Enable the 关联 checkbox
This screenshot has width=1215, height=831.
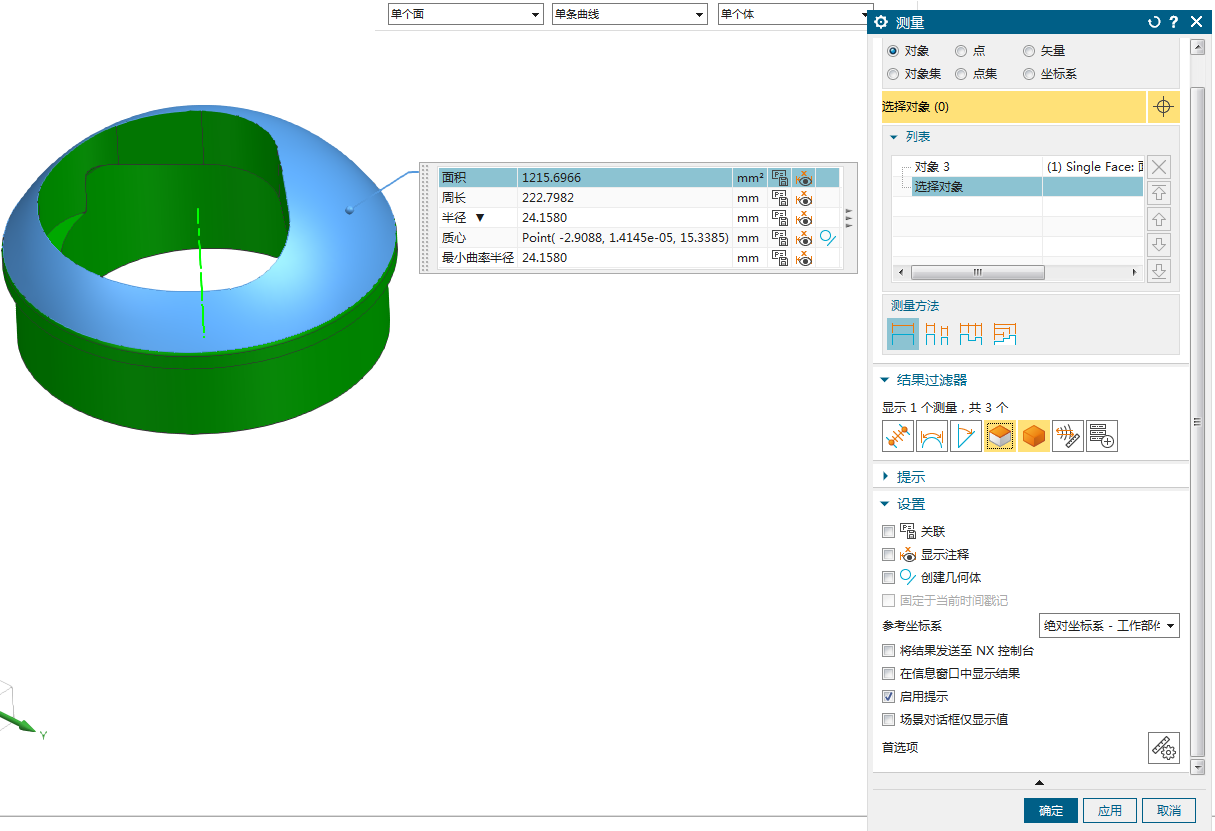pyautogui.click(x=889, y=532)
